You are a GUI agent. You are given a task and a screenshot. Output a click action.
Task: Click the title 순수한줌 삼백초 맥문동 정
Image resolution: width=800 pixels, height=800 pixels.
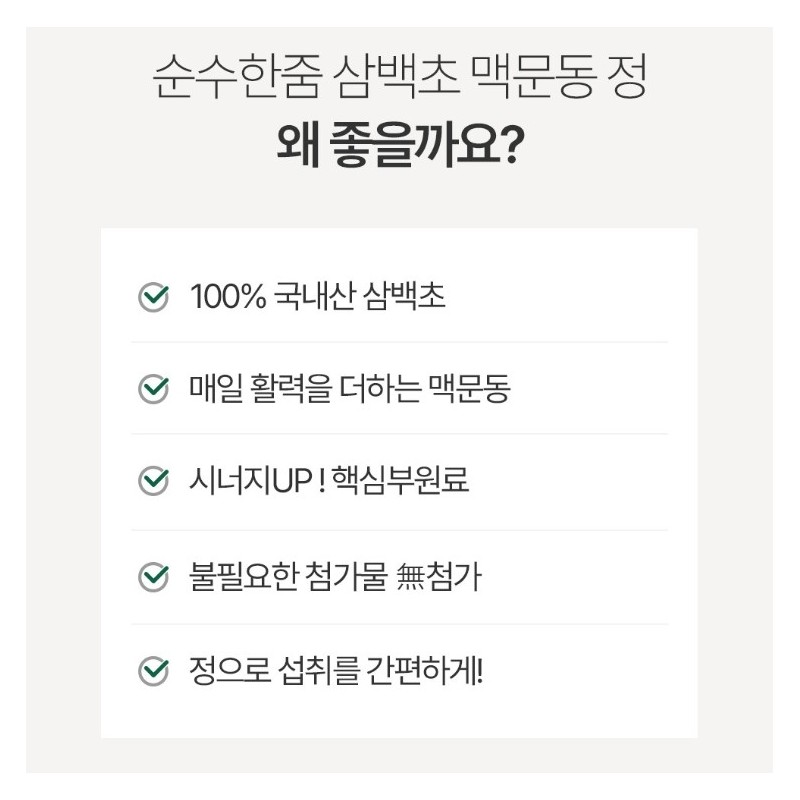(x=400, y=76)
